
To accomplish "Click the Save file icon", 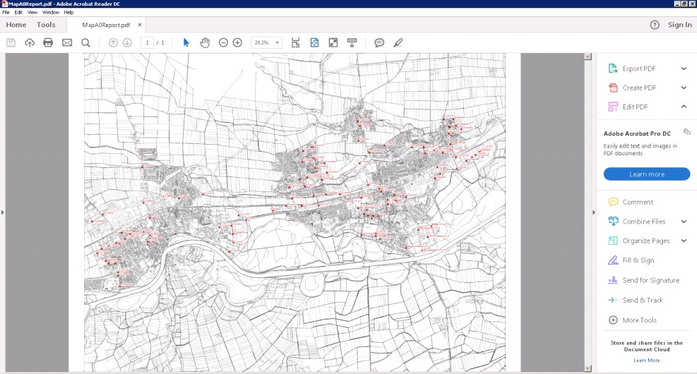I will (x=11, y=43).
